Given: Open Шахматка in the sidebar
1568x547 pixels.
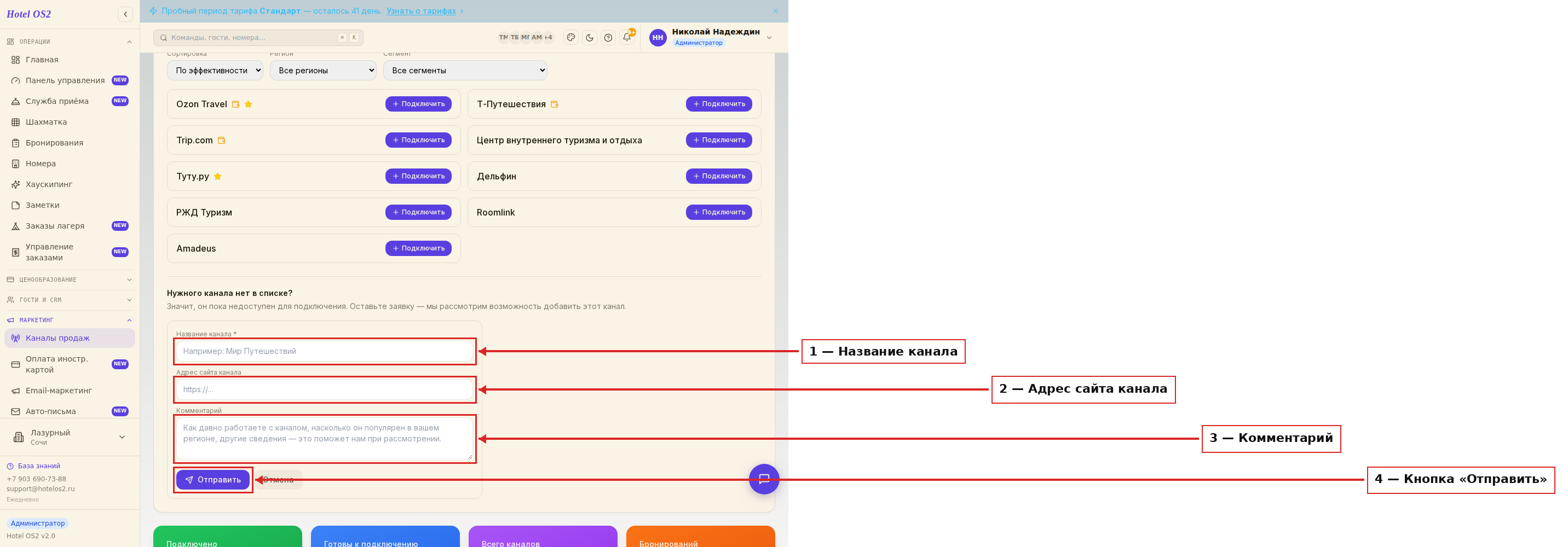Looking at the screenshot, I should [x=70, y=121].
